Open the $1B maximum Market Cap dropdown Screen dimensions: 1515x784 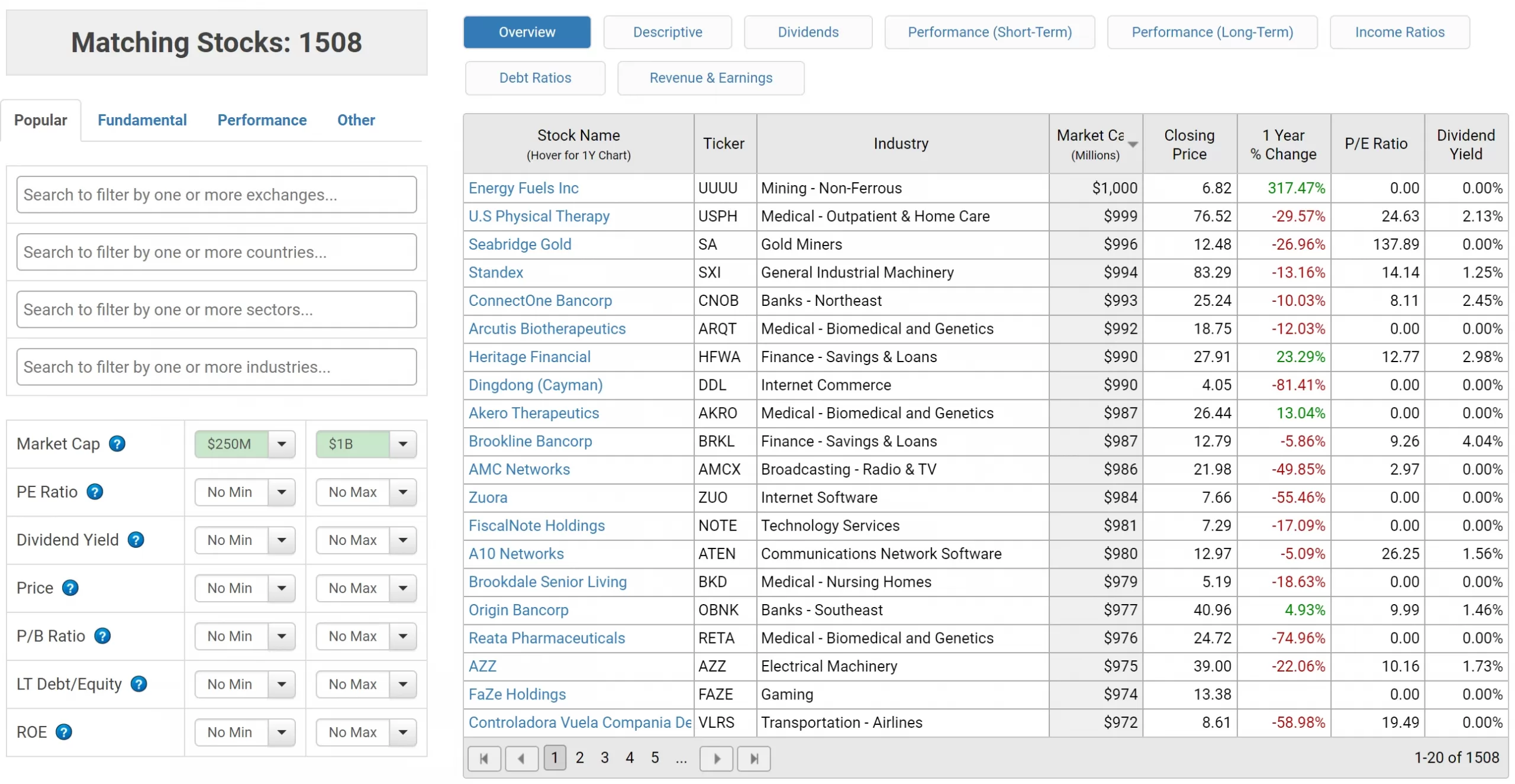coord(366,444)
